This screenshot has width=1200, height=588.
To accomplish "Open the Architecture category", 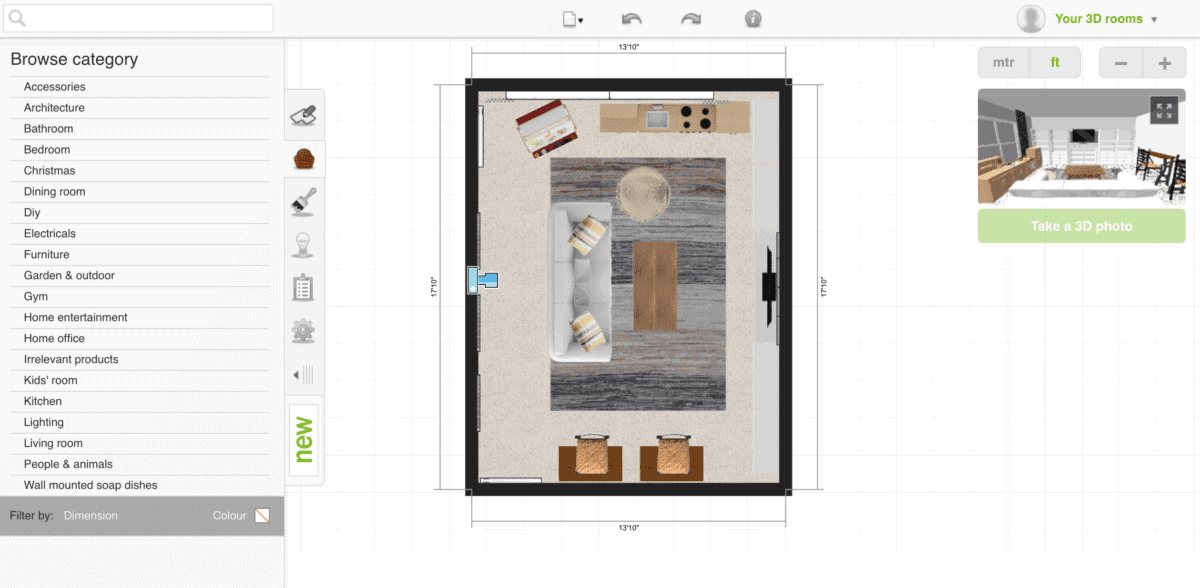I will coord(54,108).
